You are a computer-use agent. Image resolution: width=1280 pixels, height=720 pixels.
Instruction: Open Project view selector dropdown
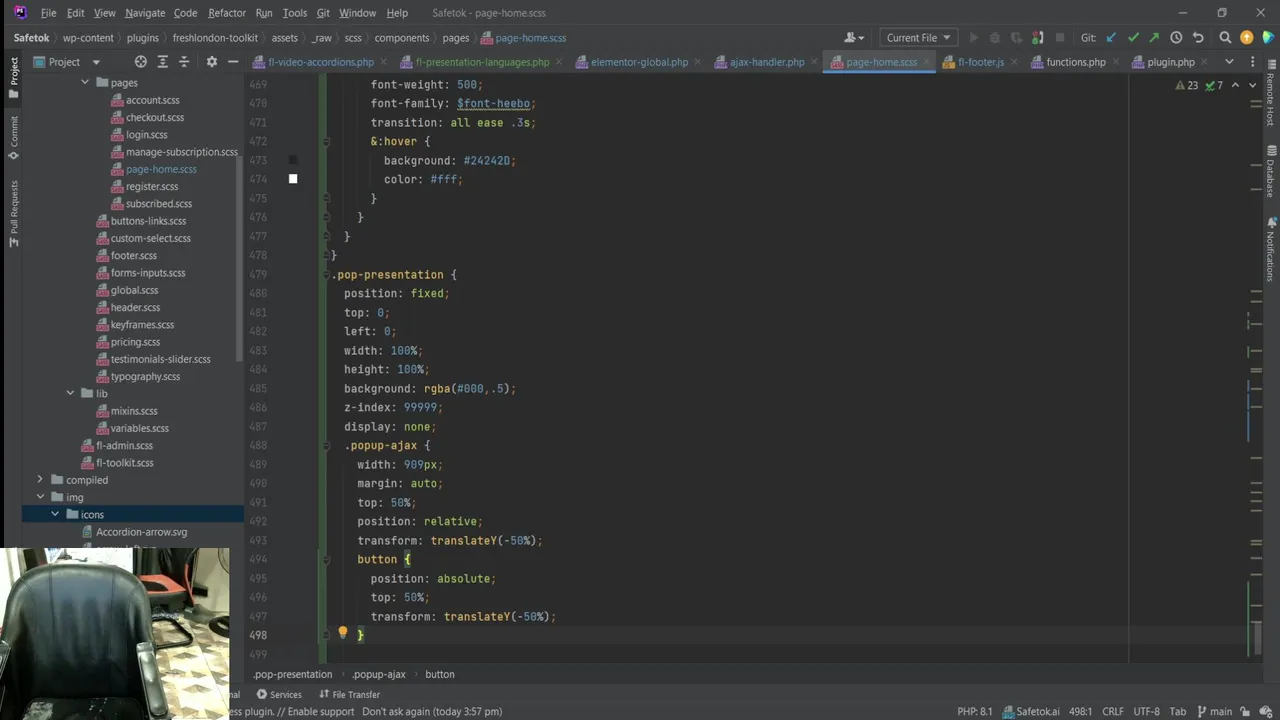coord(65,62)
